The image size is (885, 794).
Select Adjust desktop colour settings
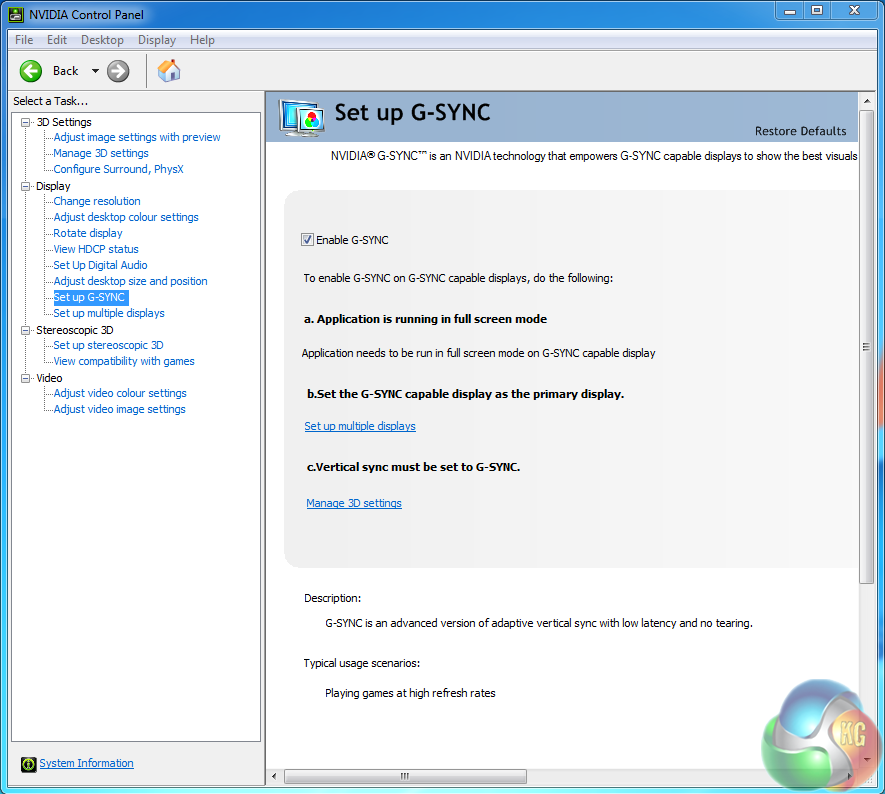click(126, 217)
